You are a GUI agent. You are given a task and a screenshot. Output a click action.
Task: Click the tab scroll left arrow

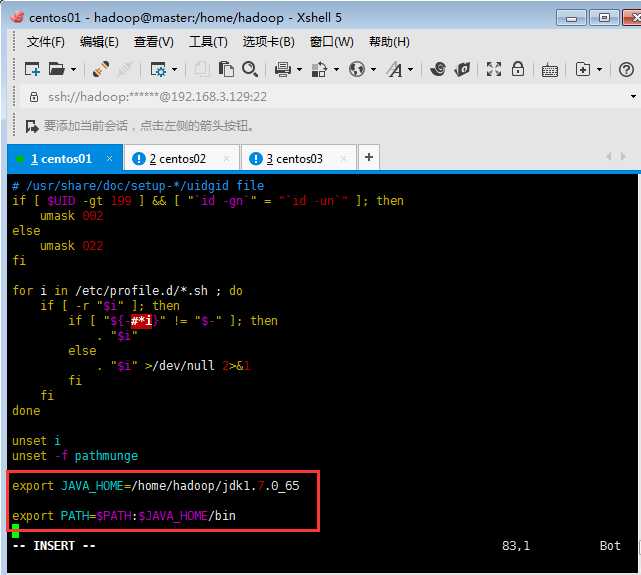tap(609, 156)
